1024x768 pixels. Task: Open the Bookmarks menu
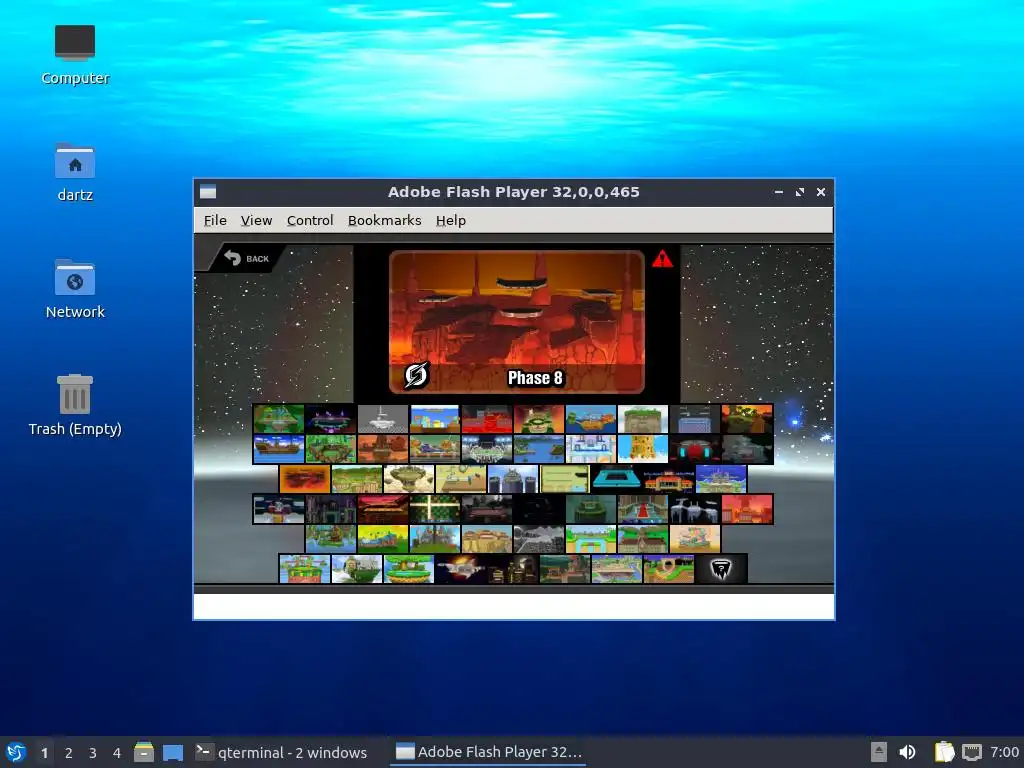384,221
